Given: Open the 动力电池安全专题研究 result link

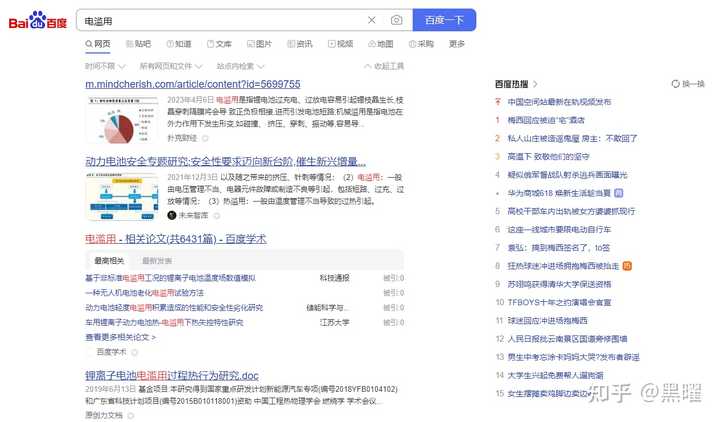Looking at the screenshot, I should click(225, 162).
